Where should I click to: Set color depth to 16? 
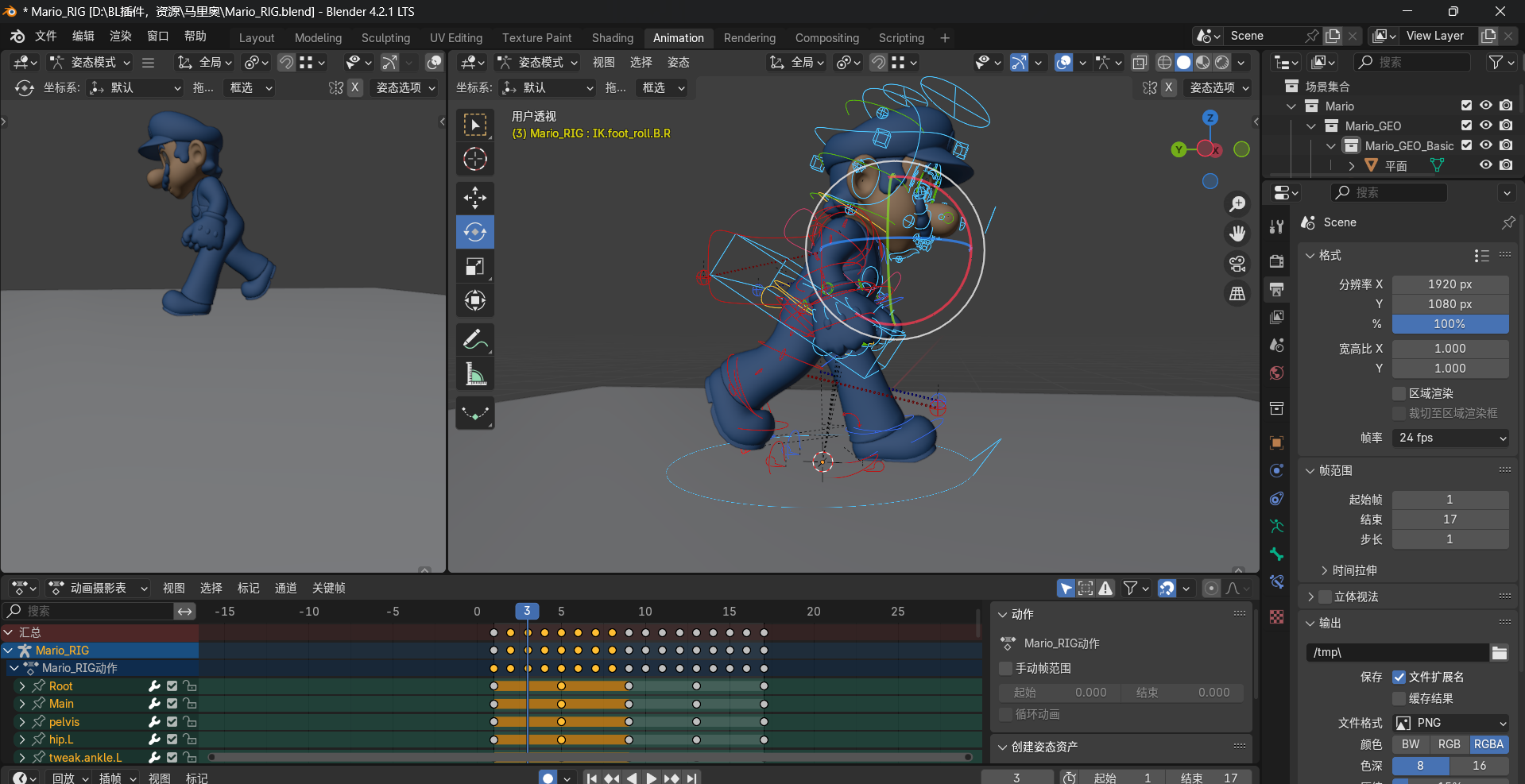click(1480, 766)
